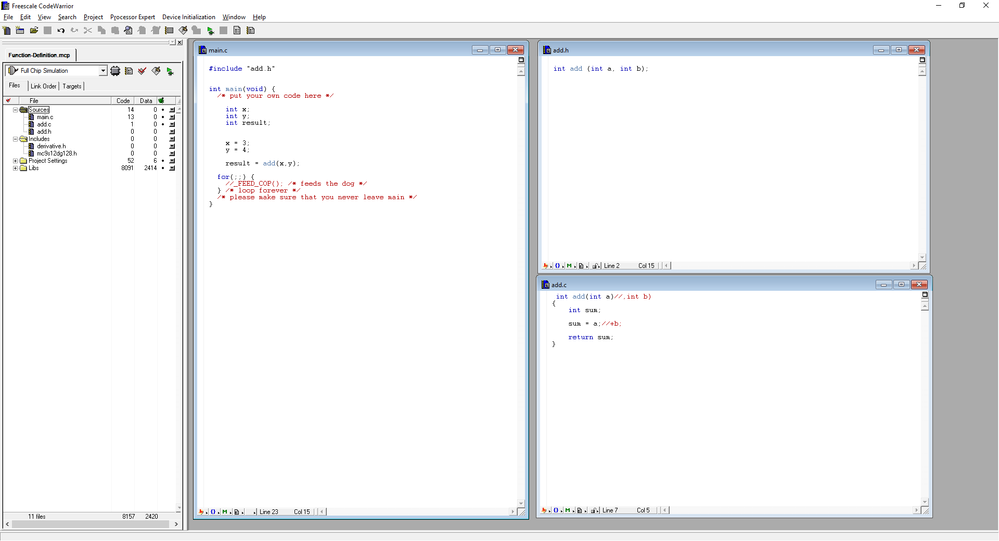Click the Open file toolbar icon
Screen dimensions: 999x541
pos(34,30)
